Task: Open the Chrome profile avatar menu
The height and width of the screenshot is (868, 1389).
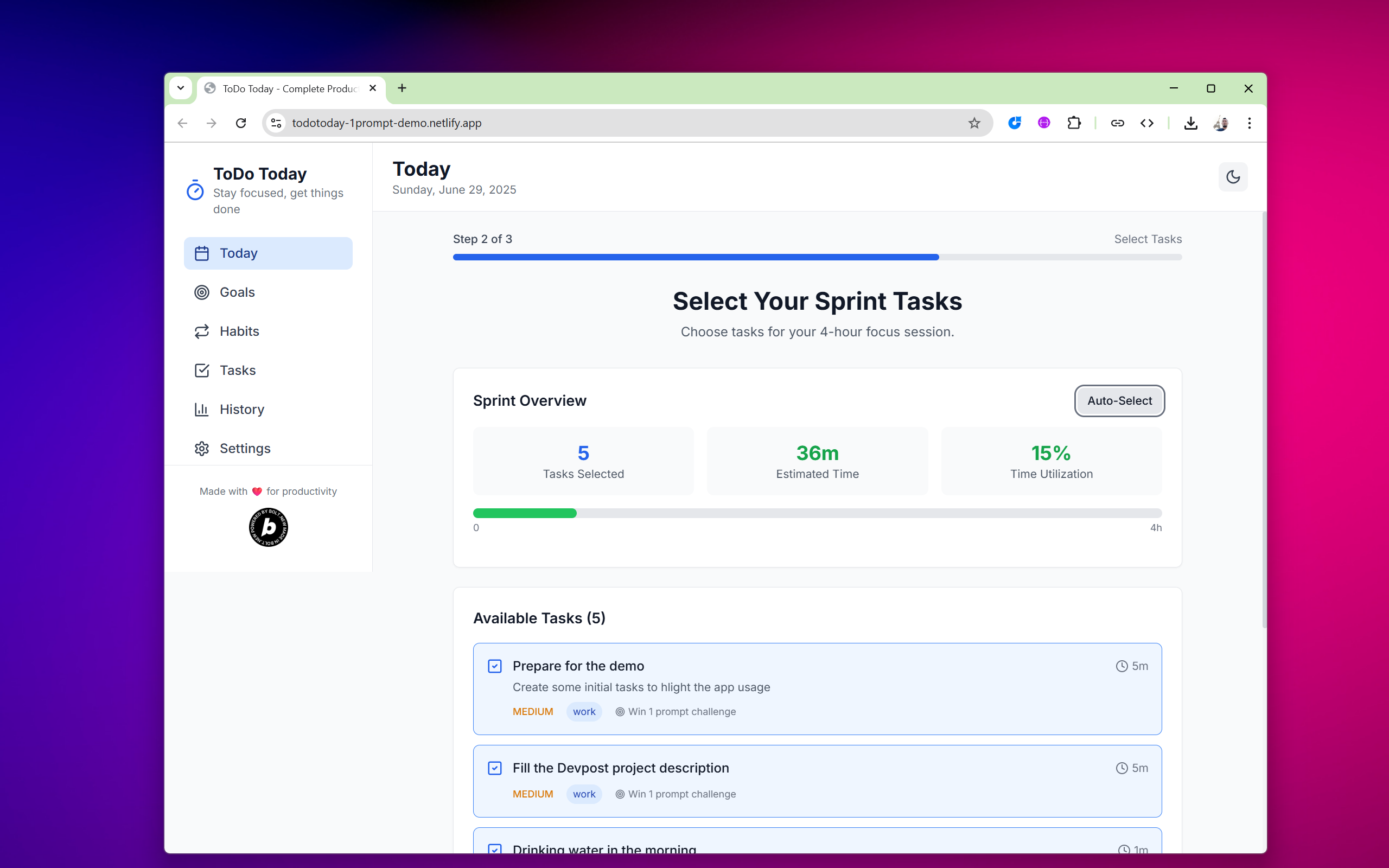Action: [1220, 123]
